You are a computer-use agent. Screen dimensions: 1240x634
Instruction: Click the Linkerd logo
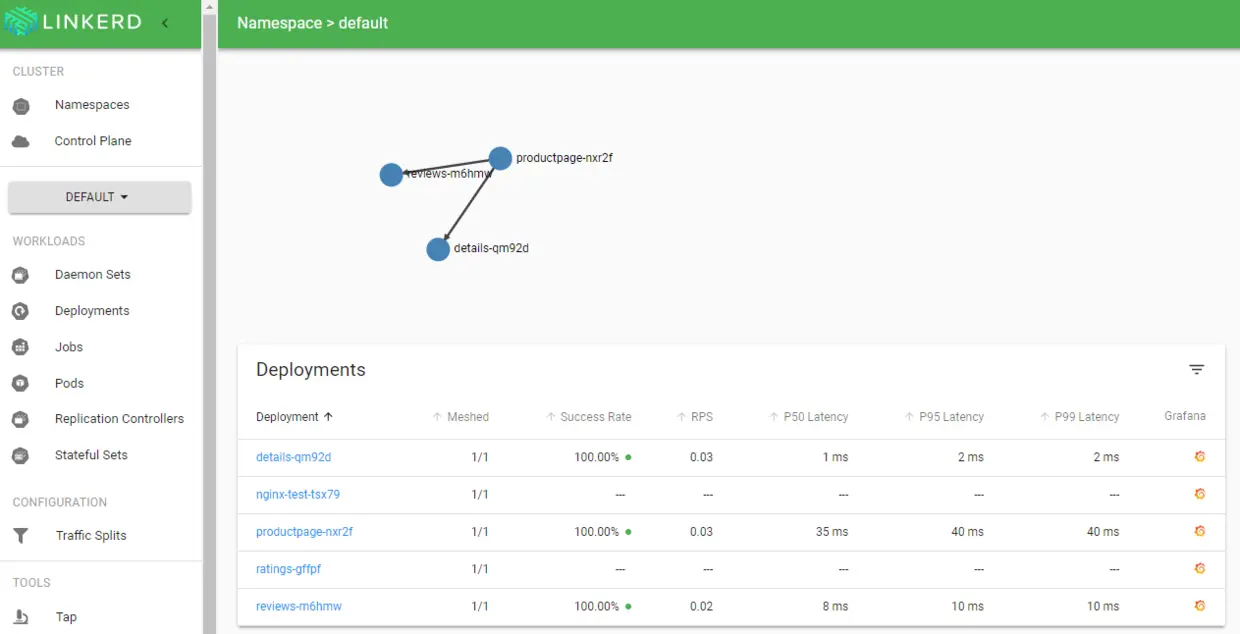click(x=72, y=22)
